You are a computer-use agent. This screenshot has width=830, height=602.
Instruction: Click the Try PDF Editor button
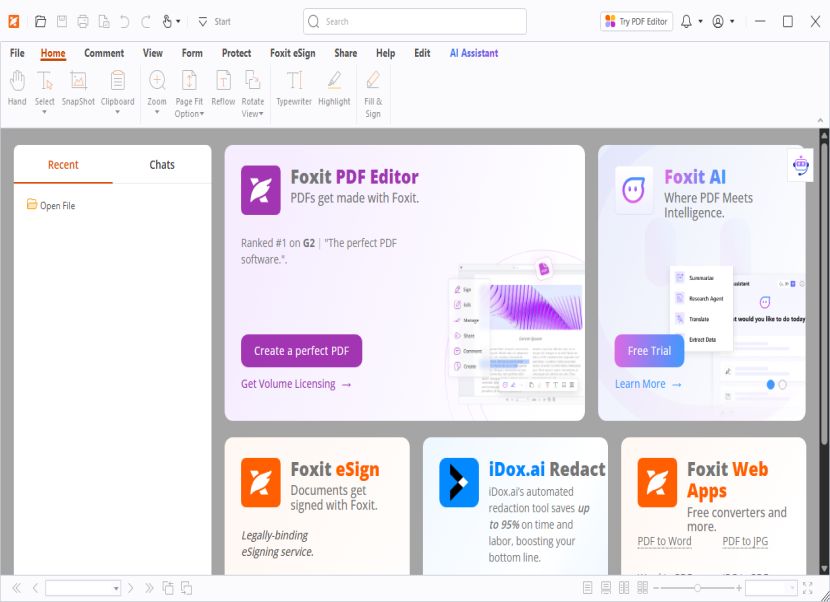(x=636, y=22)
